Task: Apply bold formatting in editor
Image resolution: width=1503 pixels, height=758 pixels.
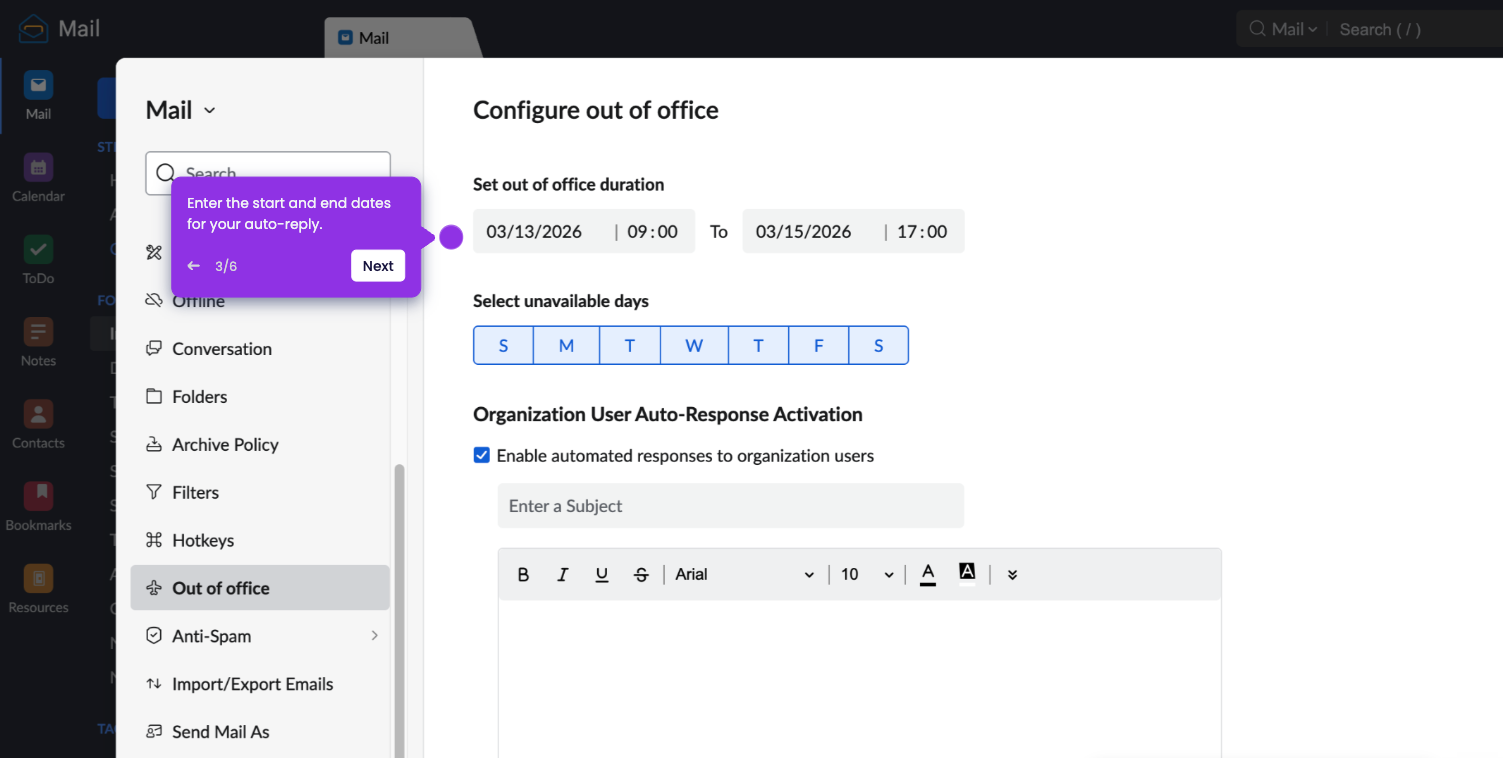Action: pos(523,575)
